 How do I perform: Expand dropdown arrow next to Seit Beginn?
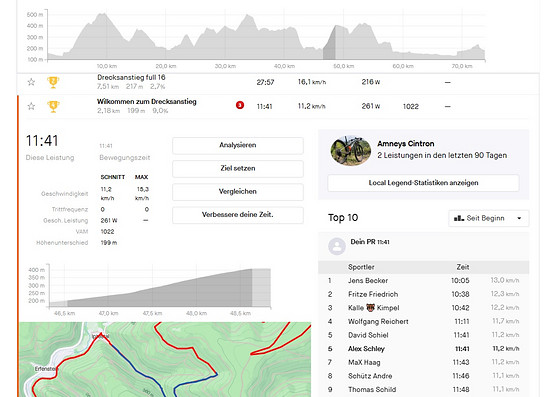(519, 218)
